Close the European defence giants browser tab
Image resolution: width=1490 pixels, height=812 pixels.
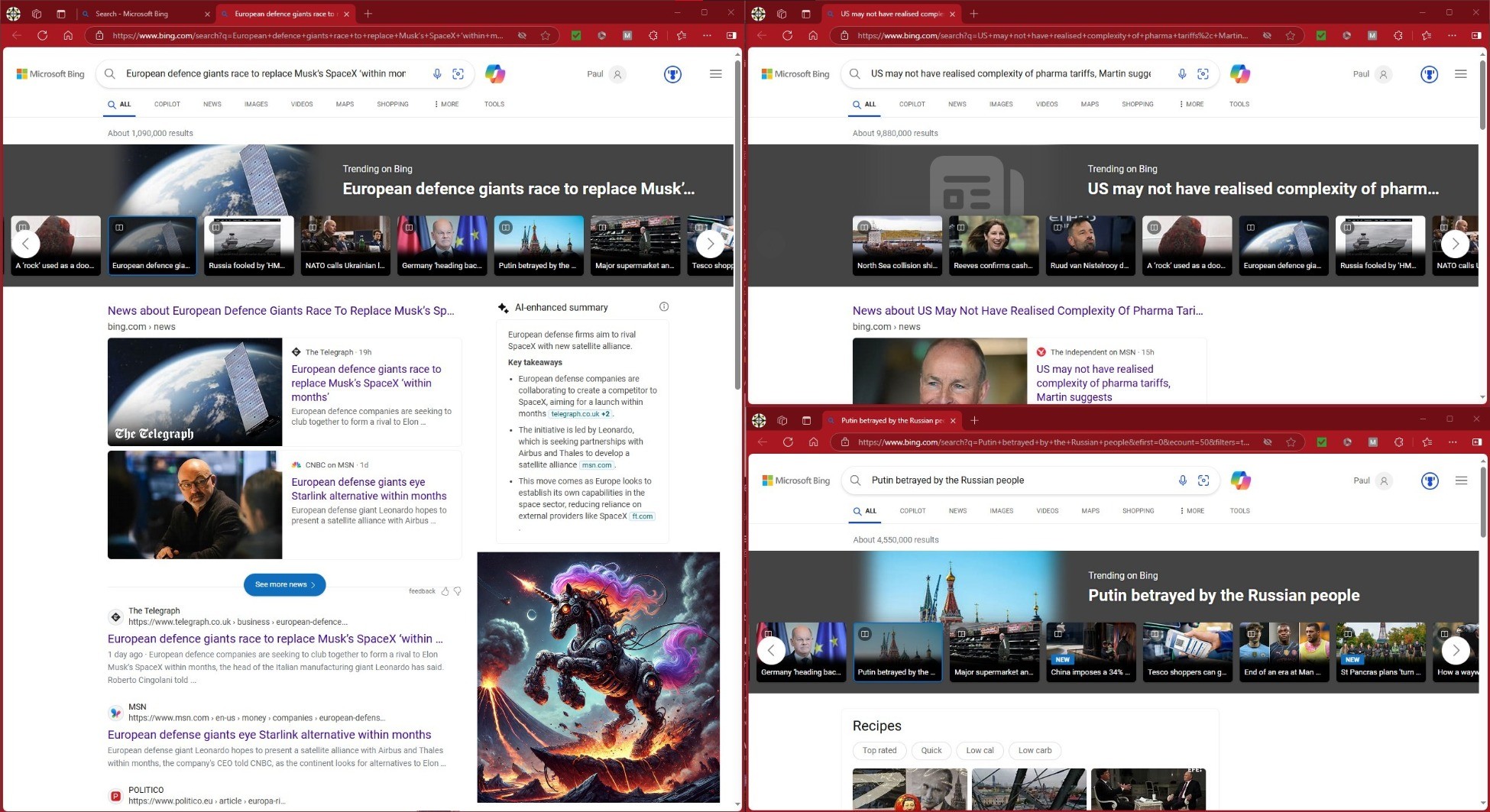coord(347,14)
